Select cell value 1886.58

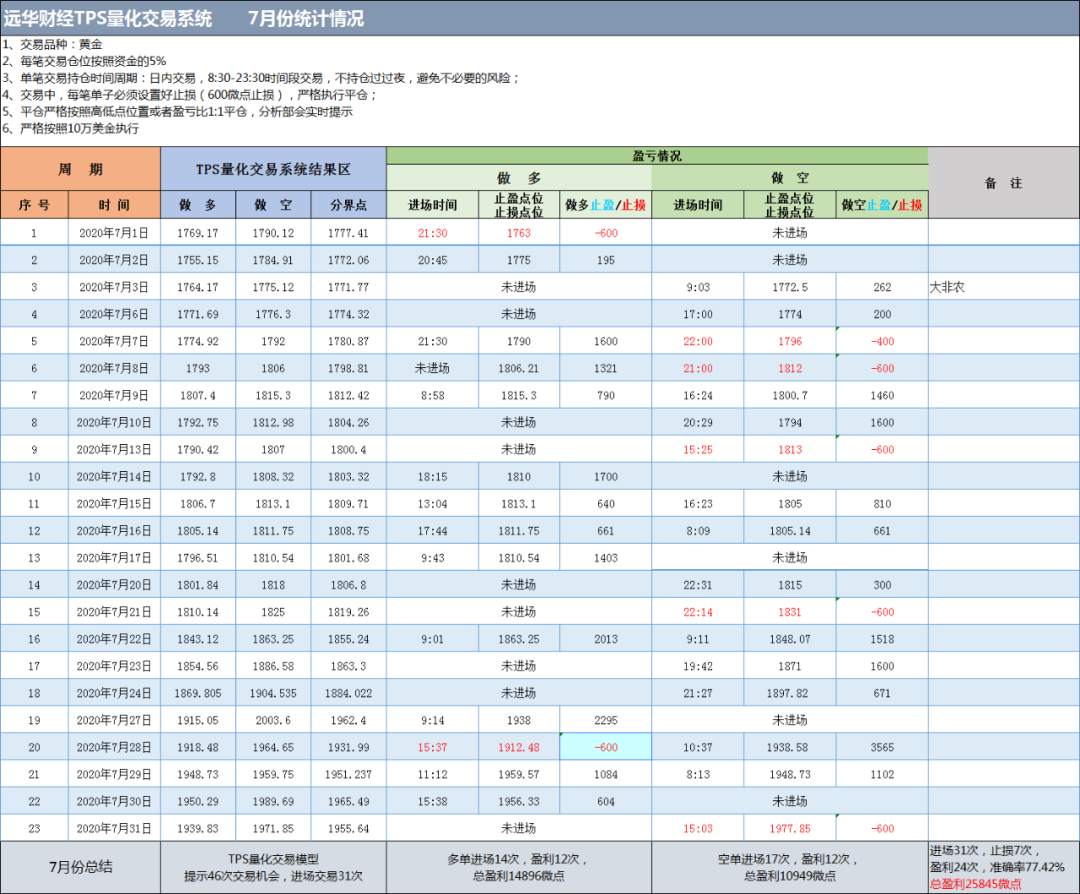[x=273, y=666]
